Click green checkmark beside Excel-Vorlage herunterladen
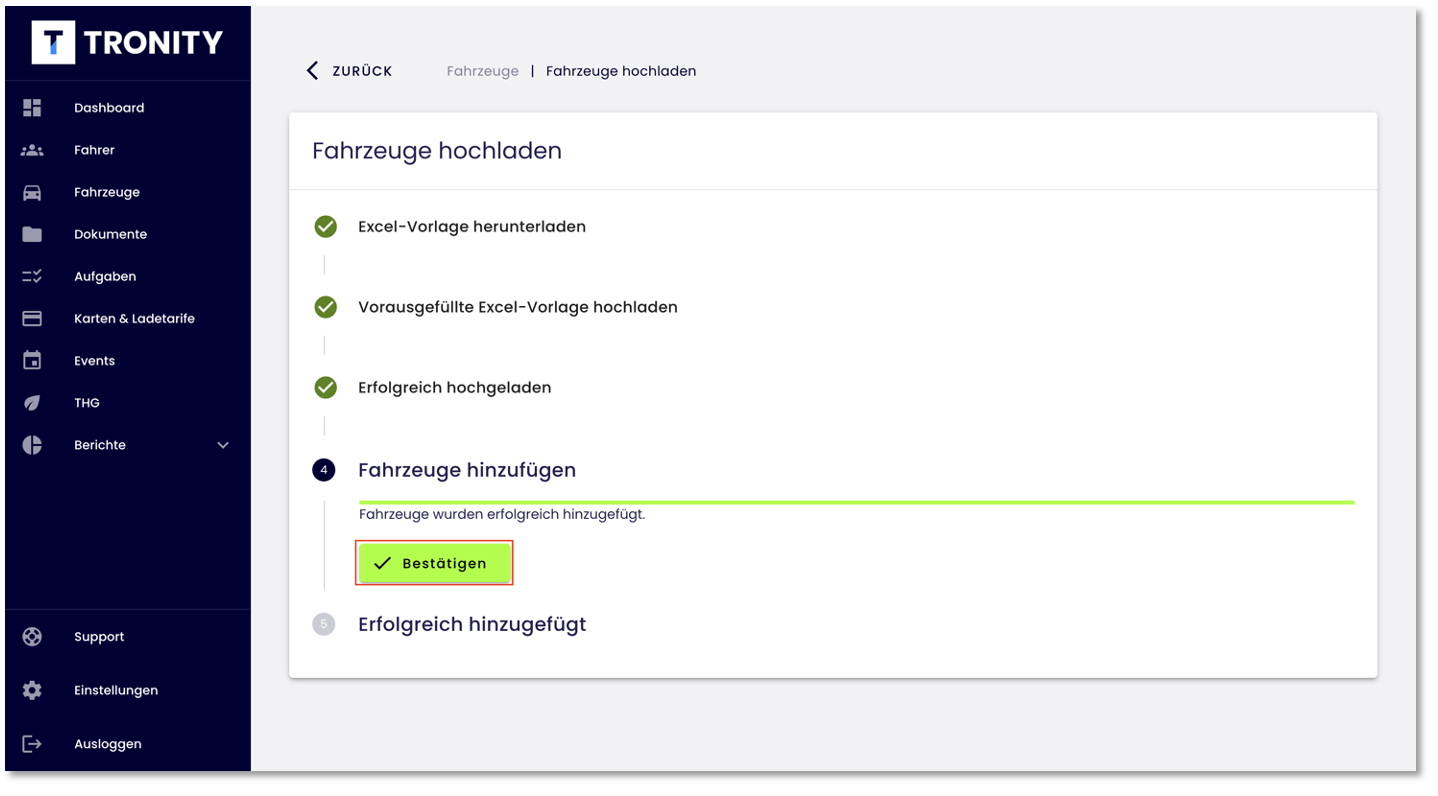The width and height of the screenshot is (1438, 796). (326, 227)
